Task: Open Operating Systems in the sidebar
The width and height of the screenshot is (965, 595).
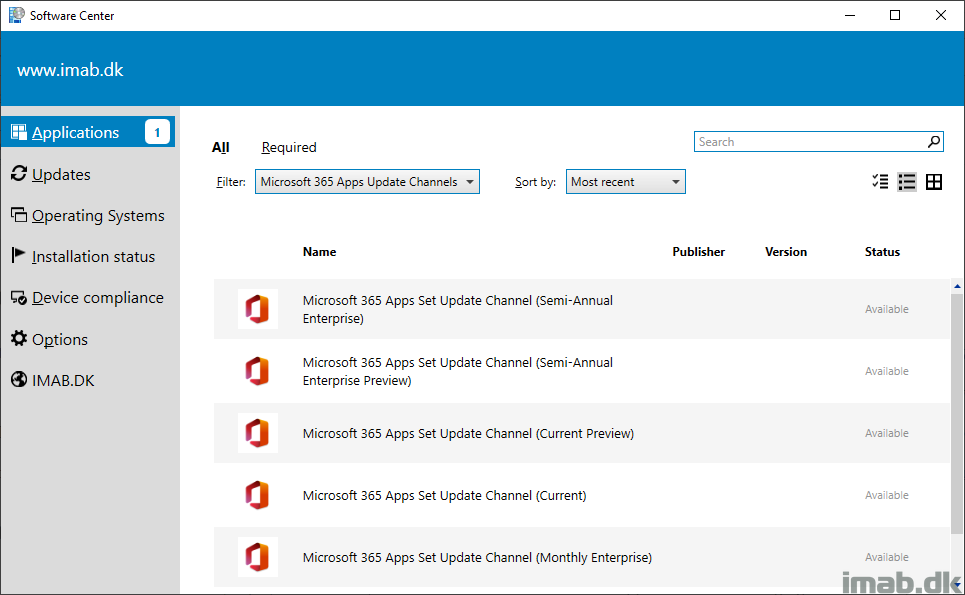Action: 88,216
